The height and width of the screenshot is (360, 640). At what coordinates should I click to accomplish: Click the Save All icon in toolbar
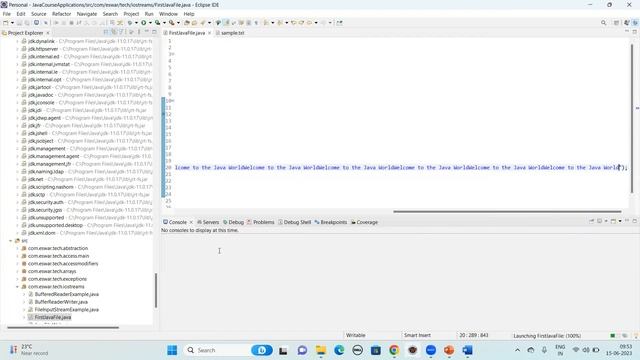point(27,23)
